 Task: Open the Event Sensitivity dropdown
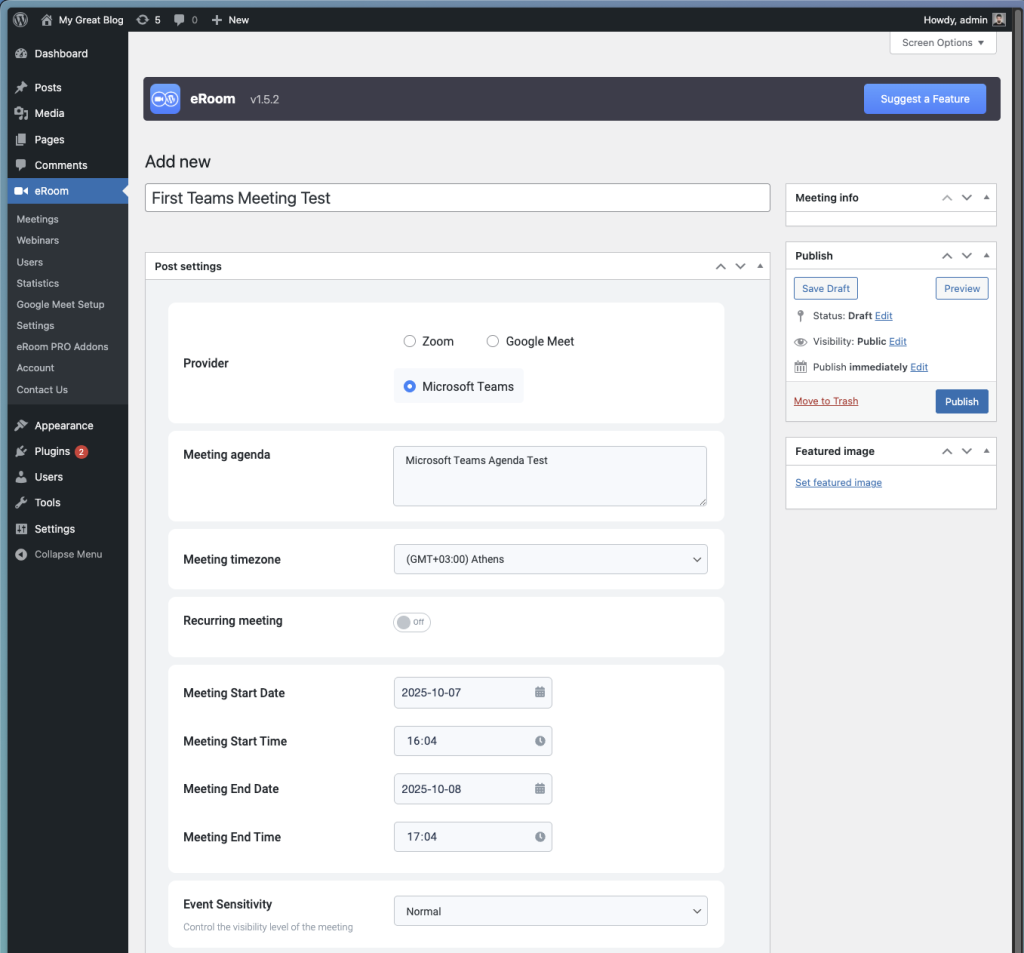tap(550, 911)
